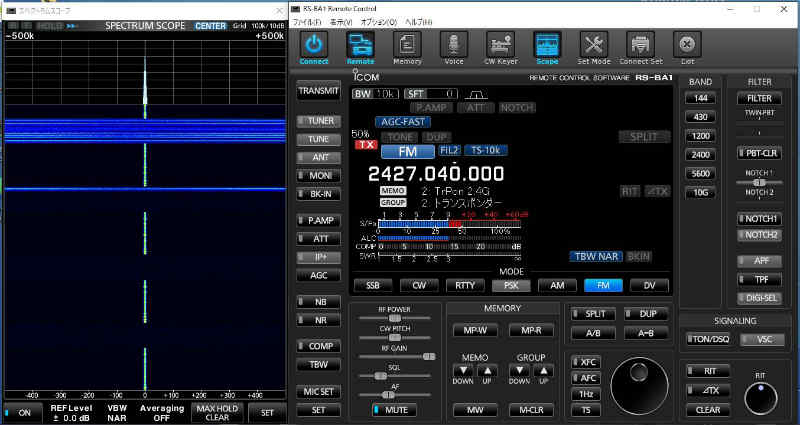The image size is (800, 425).
Task: Click MEMO DOWN arrow button
Action: pyautogui.click(x=463, y=371)
